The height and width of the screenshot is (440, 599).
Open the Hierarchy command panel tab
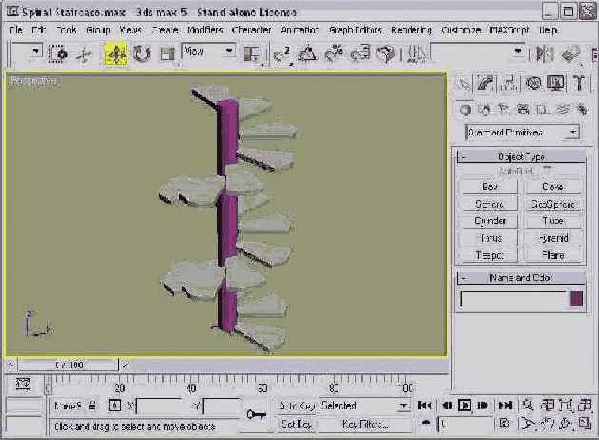(509, 83)
